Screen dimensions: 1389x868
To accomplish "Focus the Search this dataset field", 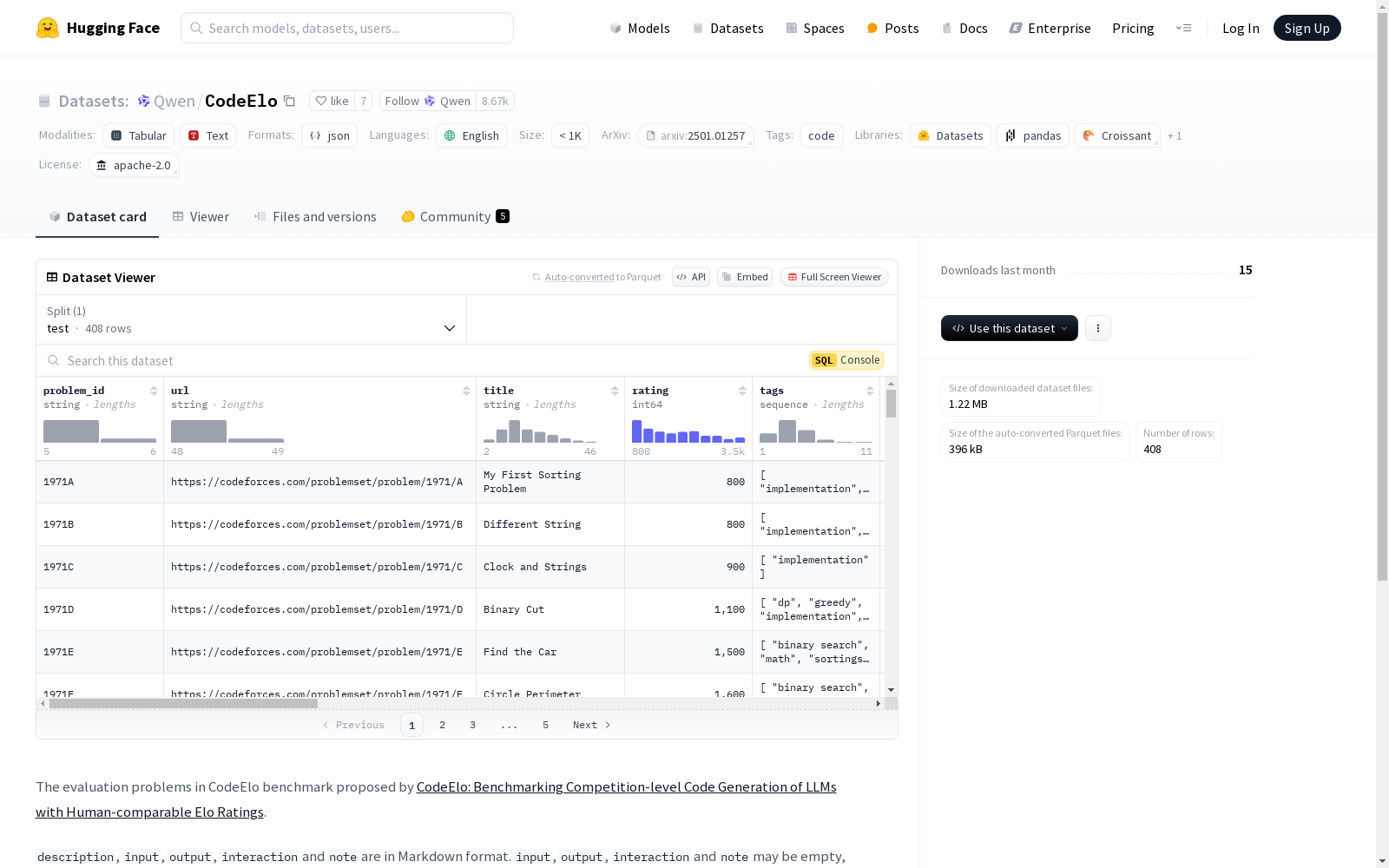I will pyautogui.click(x=421, y=360).
